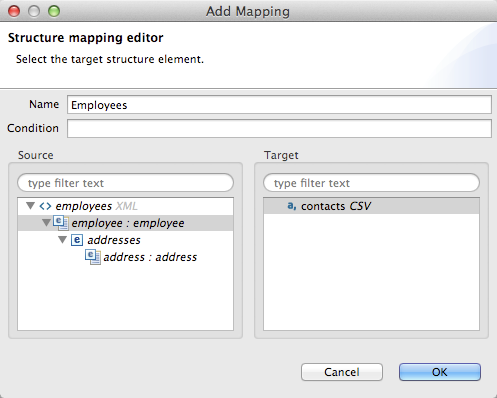Viewport: 497px width, 398px height.
Task: Click the Name field containing Employees
Action: (279, 105)
